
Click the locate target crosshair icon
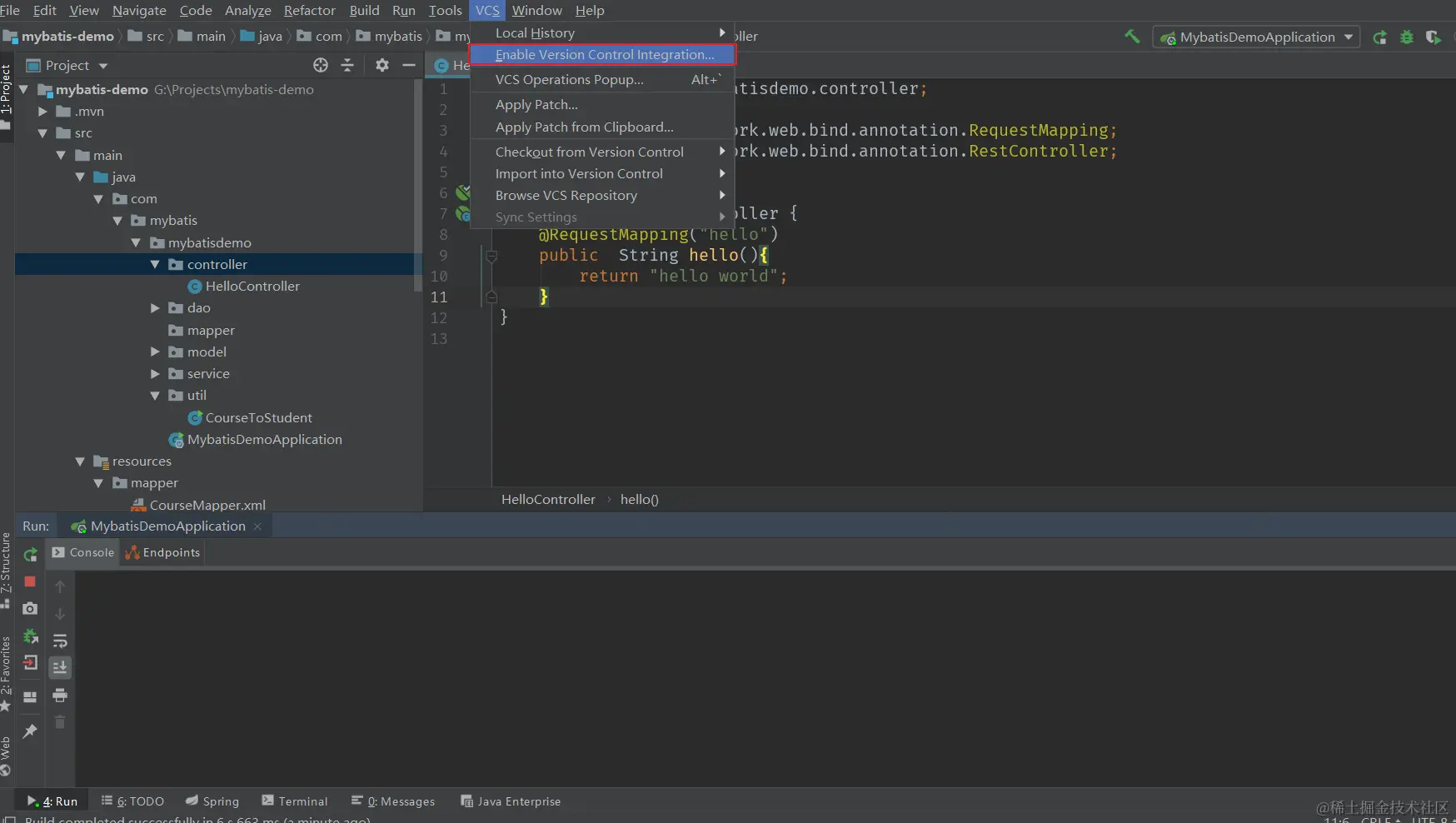click(x=321, y=65)
